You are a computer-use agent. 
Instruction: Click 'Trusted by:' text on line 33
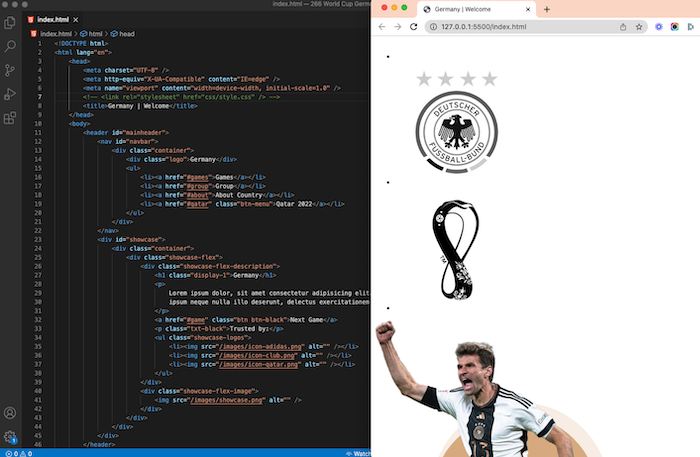pos(249,329)
